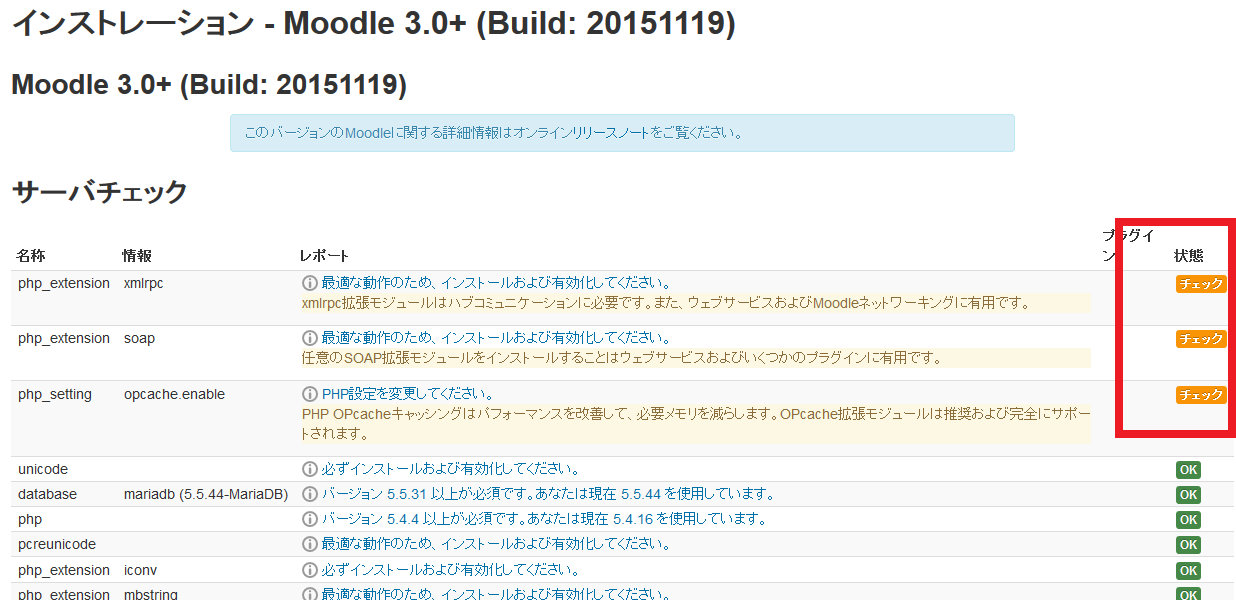Click the orange チェック badge for opcache.enable
1236x600 pixels.
click(1200, 395)
